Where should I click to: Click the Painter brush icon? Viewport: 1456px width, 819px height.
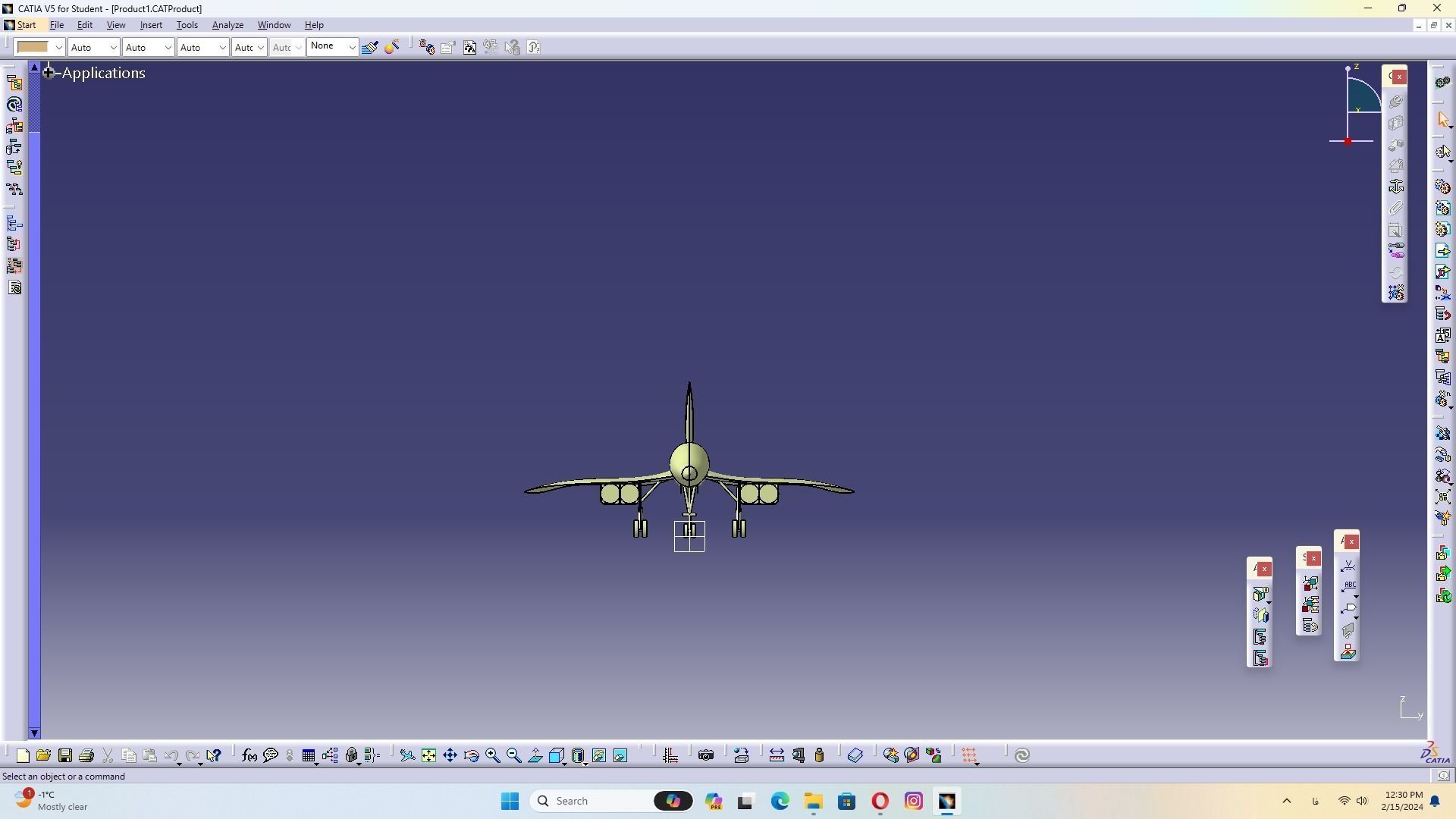(370, 47)
